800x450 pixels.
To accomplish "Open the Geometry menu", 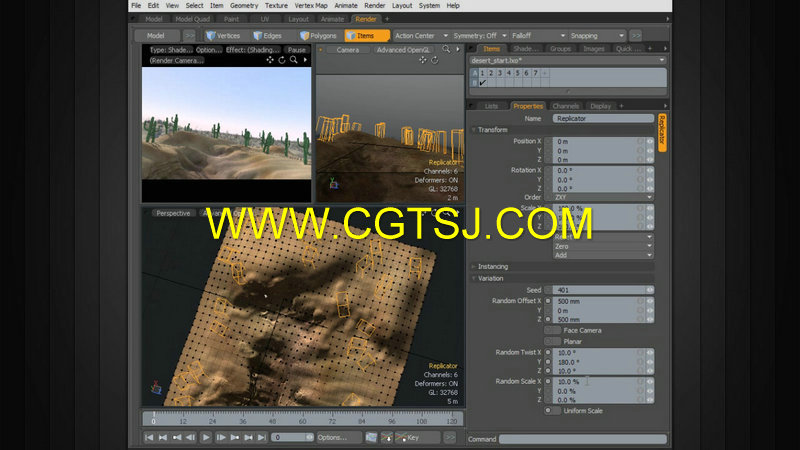I will point(243,6).
